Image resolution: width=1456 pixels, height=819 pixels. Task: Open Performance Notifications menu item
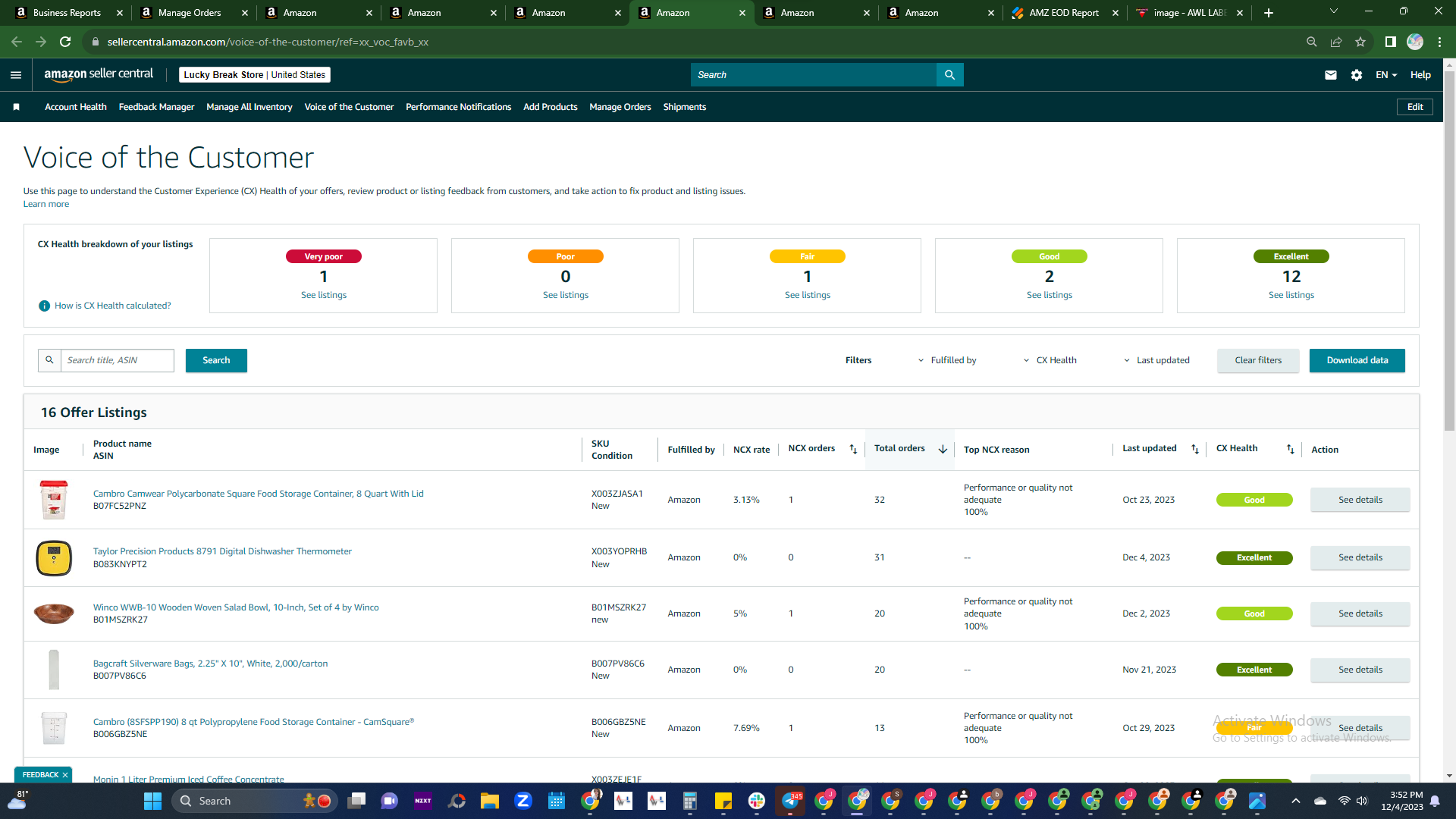click(x=458, y=107)
